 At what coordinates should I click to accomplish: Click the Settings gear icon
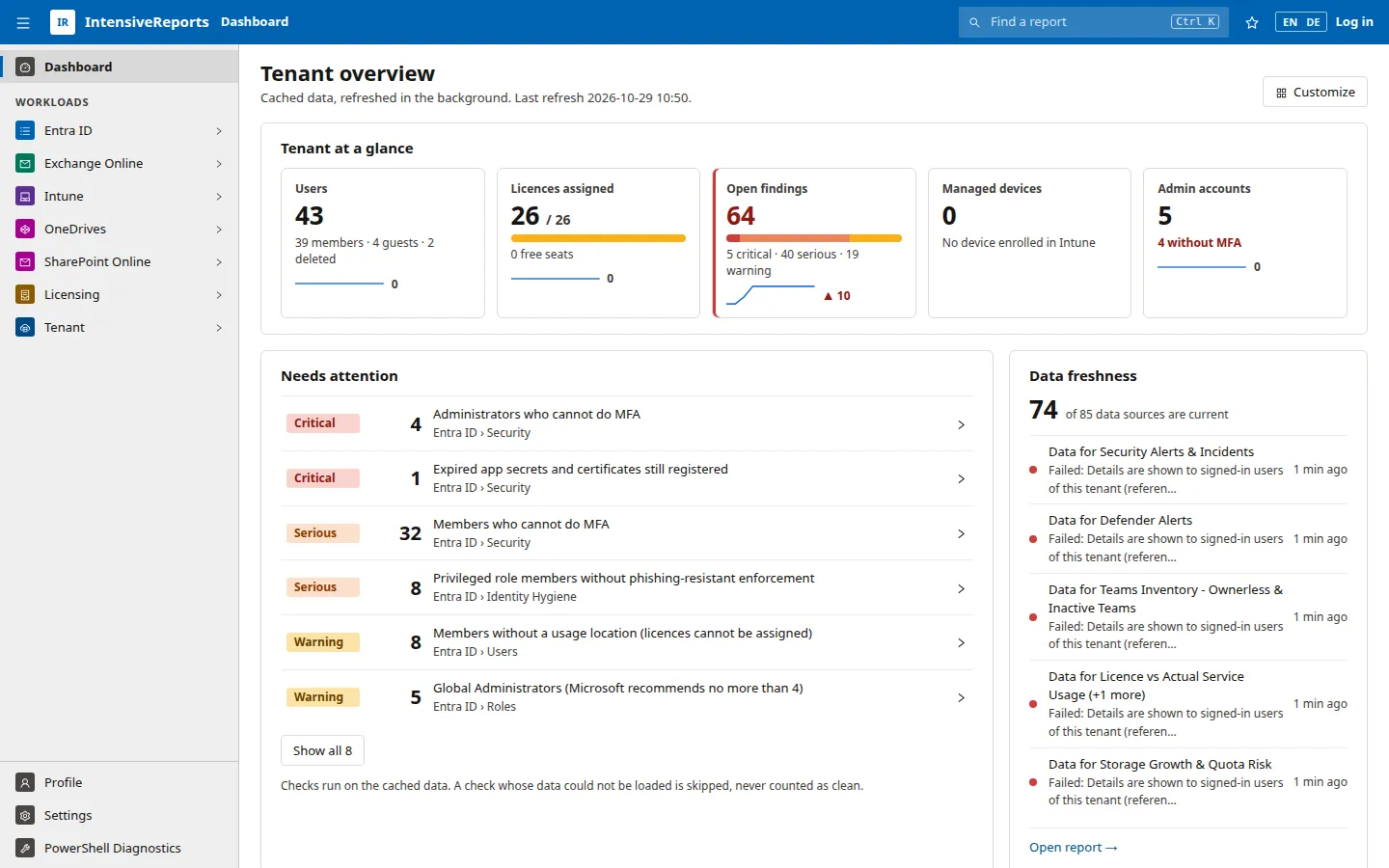pyautogui.click(x=25, y=816)
